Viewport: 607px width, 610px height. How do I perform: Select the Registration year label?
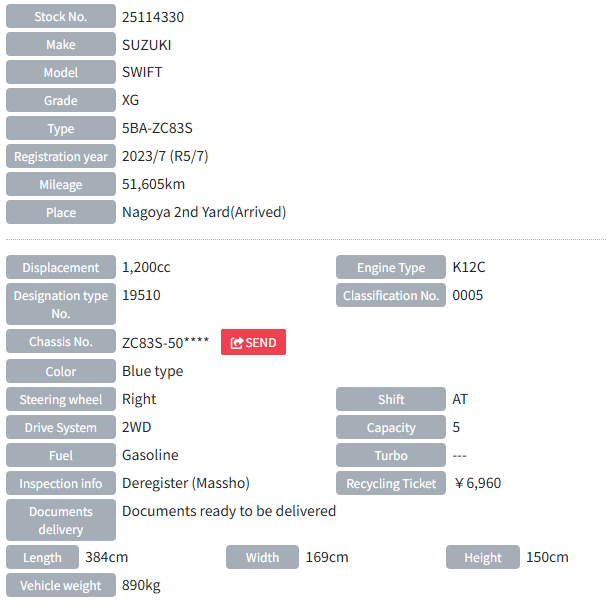tap(61, 157)
